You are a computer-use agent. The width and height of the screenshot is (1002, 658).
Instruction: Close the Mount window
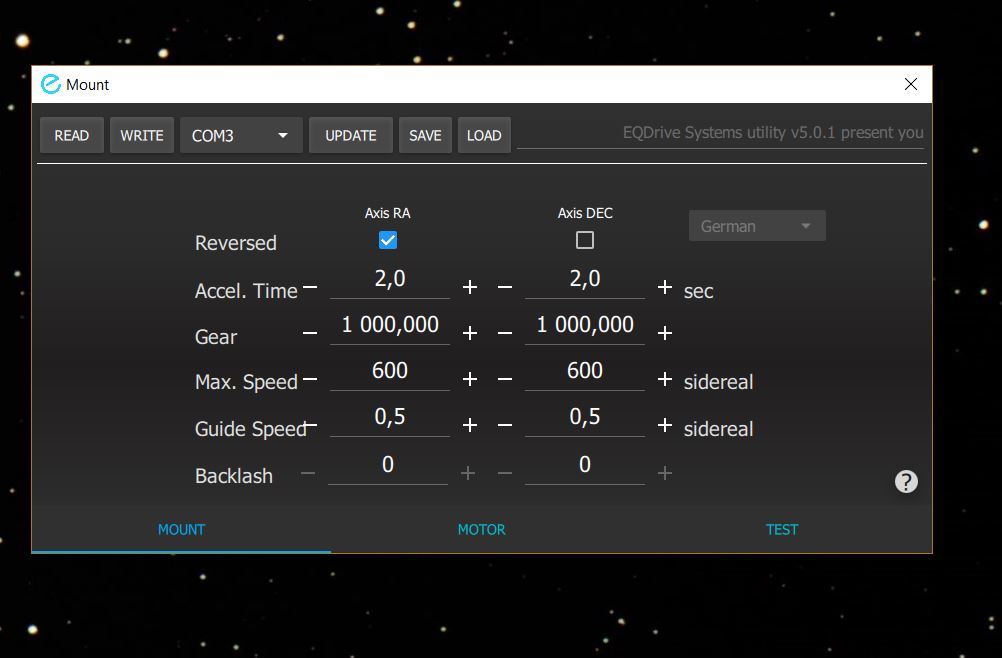910,85
